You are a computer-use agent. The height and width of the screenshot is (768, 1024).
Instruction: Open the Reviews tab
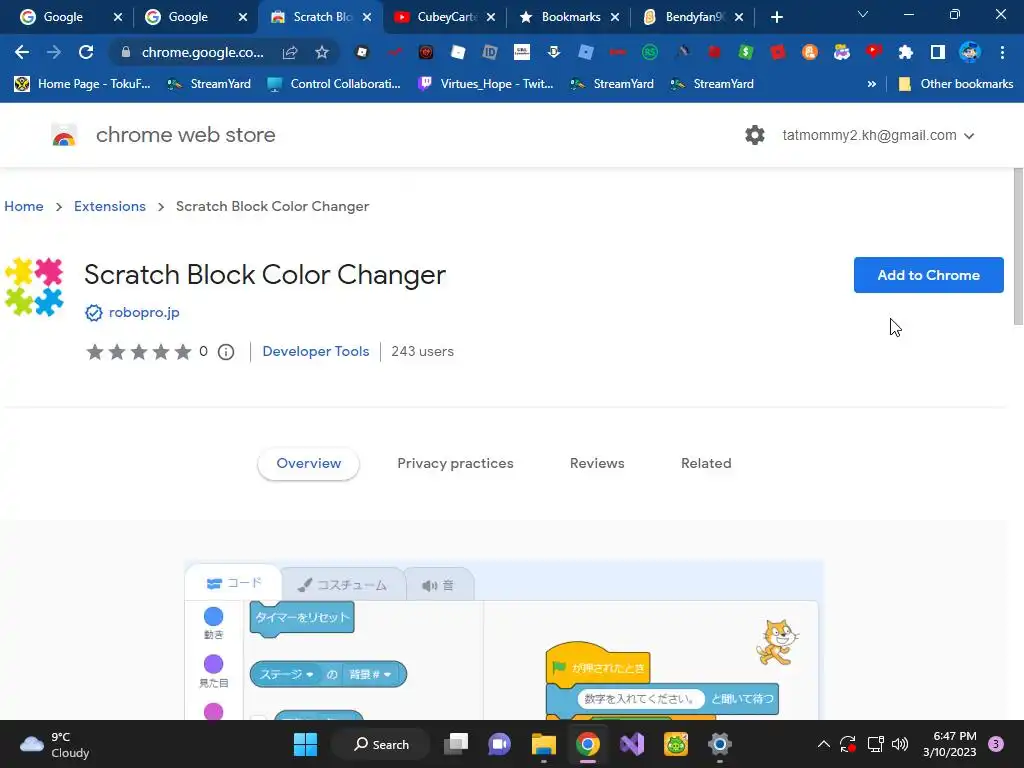click(597, 464)
